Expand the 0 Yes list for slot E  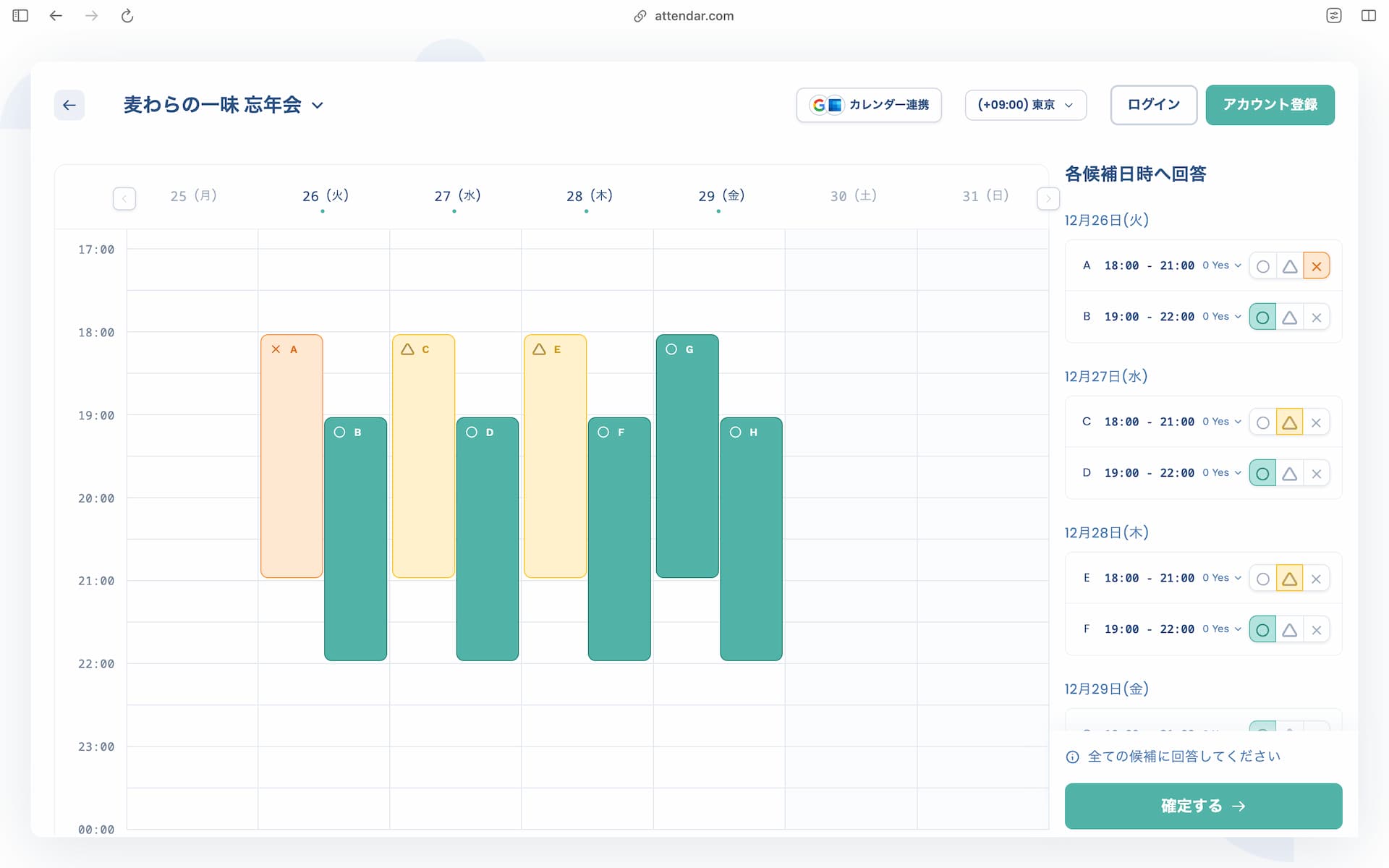pyautogui.click(x=1222, y=578)
